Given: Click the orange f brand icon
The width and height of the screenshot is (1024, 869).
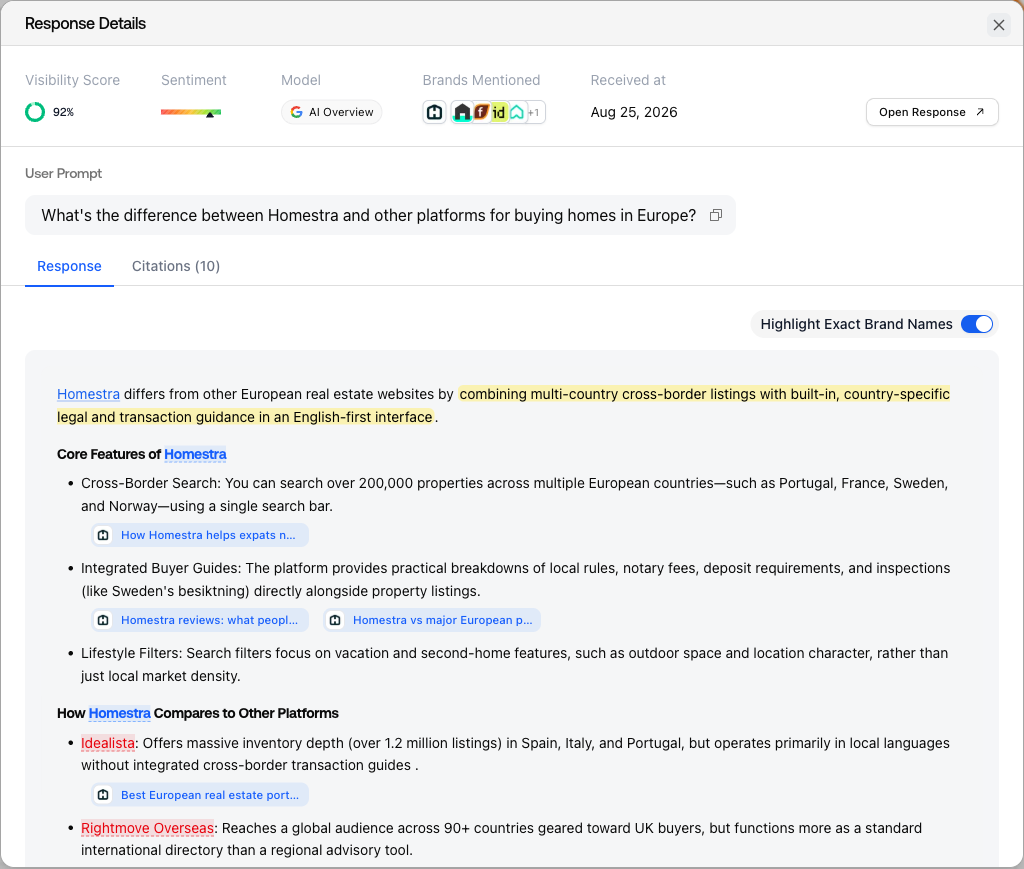Looking at the screenshot, I should (x=481, y=112).
